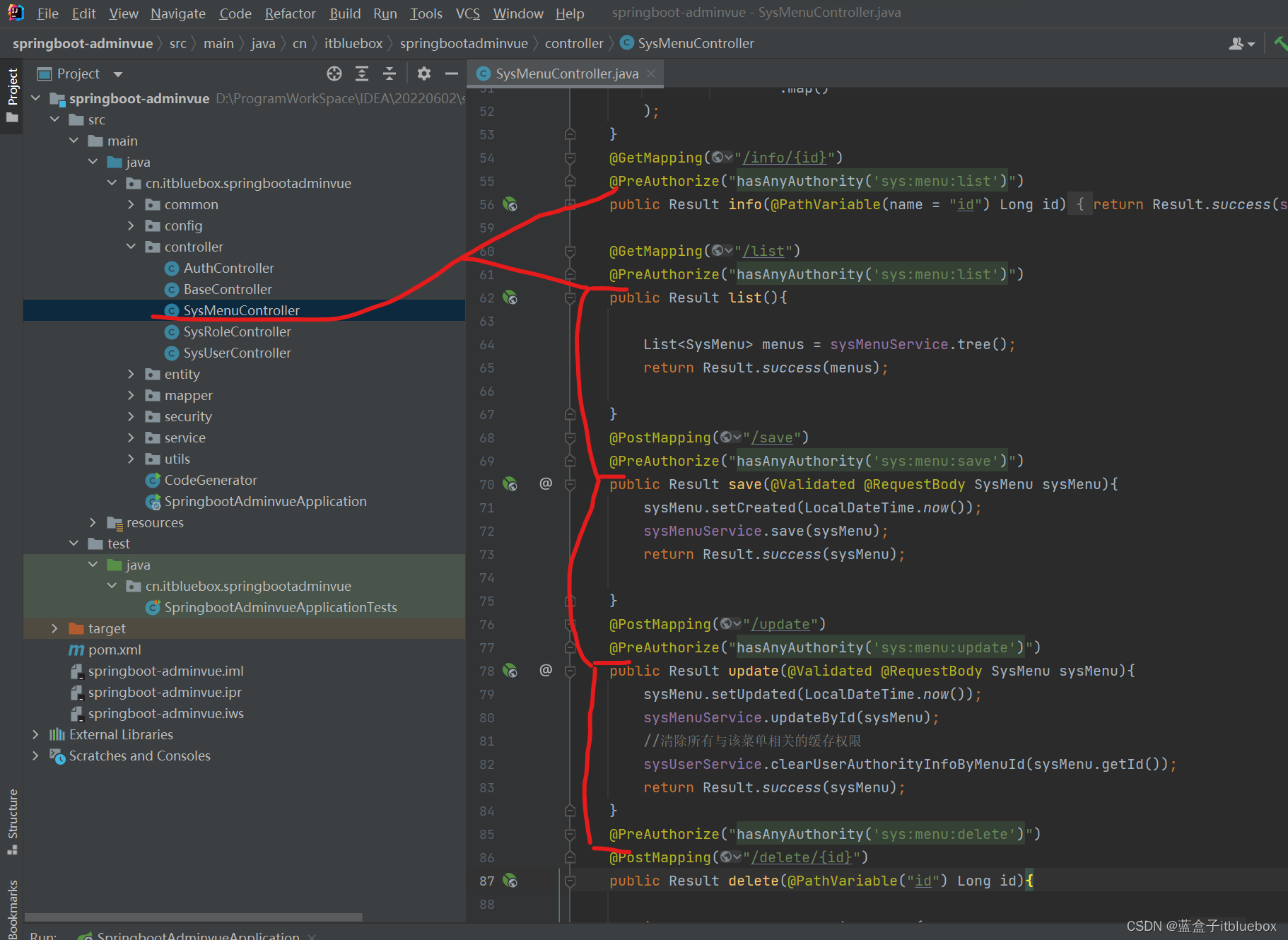Screen dimensions: 1288x940
Task: Hide the Project panel with minus icon
Action: click(x=452, y=74)
